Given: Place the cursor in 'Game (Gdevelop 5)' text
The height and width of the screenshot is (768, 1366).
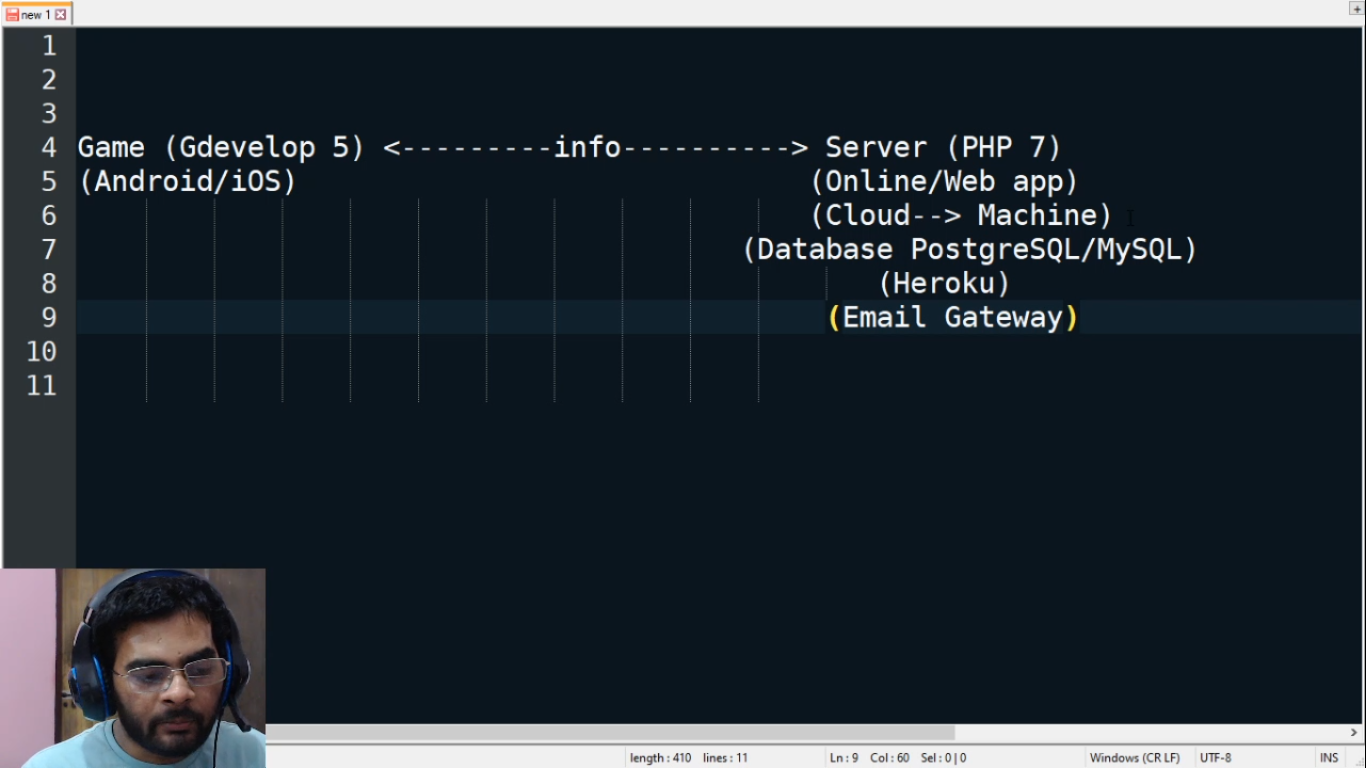Looking at the screenshot, I should [221, 147].
